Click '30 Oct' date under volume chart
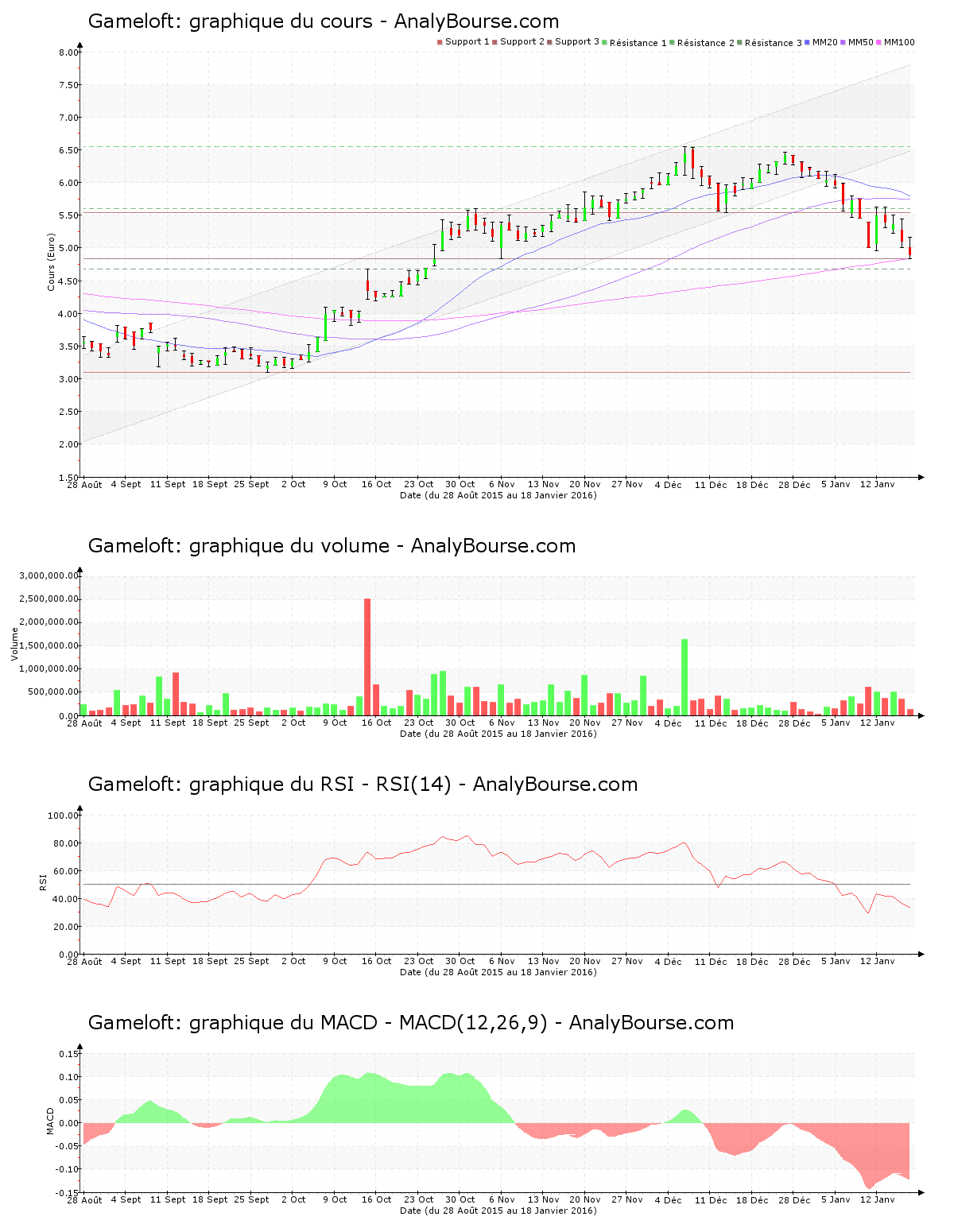The width and height of the screenshot is (954, 1232). coord(460,723)
